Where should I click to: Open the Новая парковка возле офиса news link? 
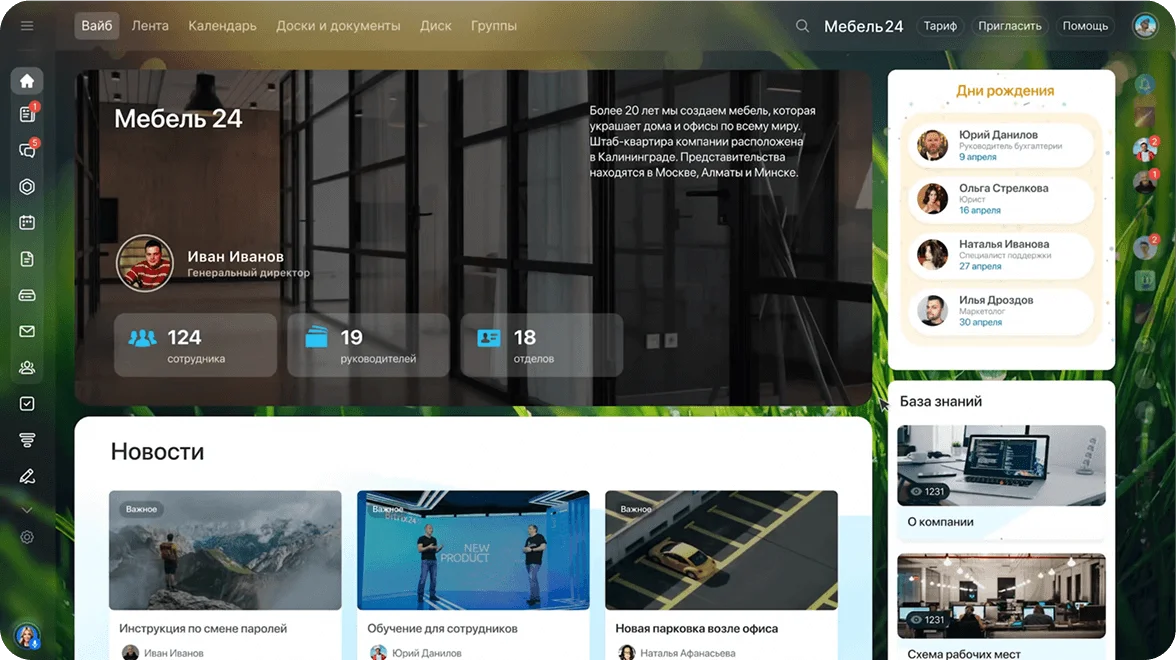pos(696,629)
